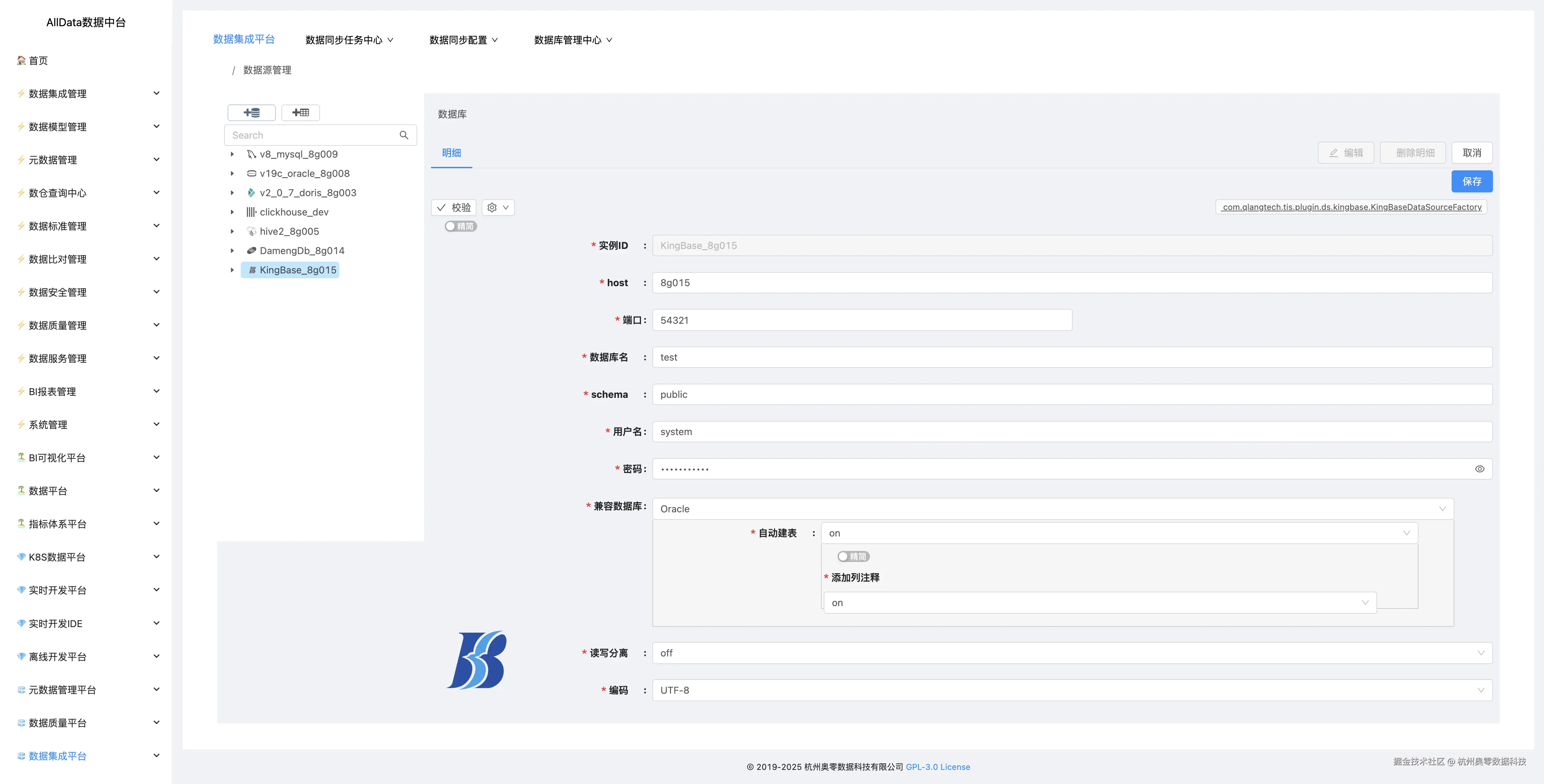The image size is (1544, 784).
Task: Open the GPL-3.0 License link in the footer
Action: click(938, 767)
